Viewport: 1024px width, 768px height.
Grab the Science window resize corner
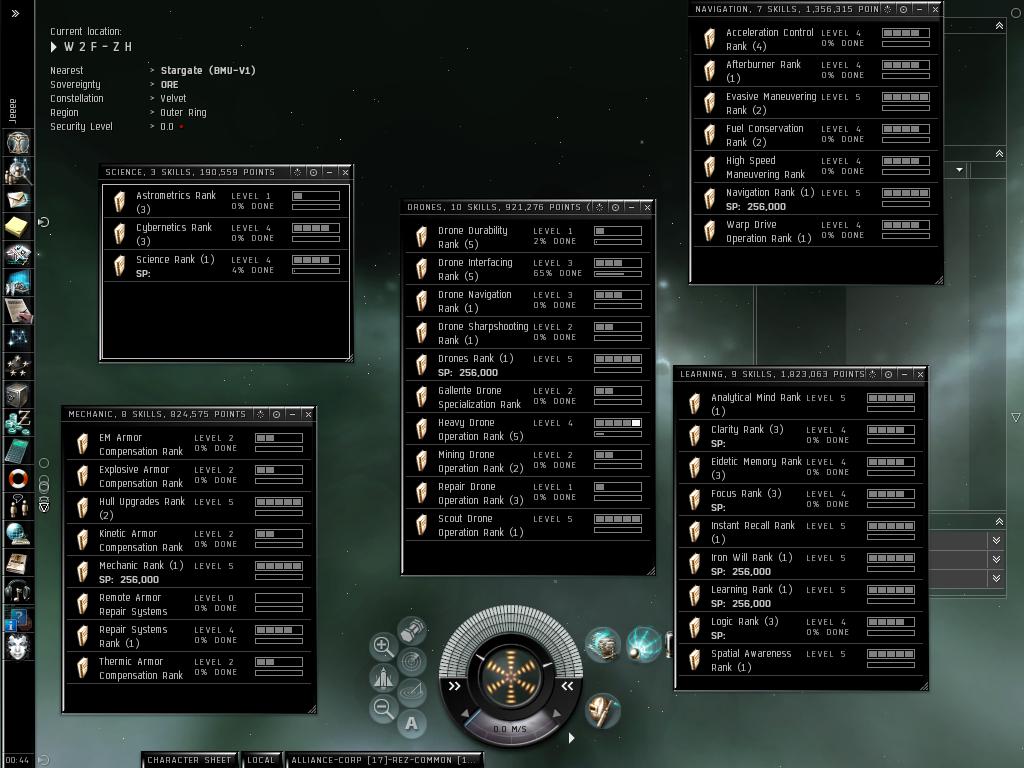tap(349, 357)
